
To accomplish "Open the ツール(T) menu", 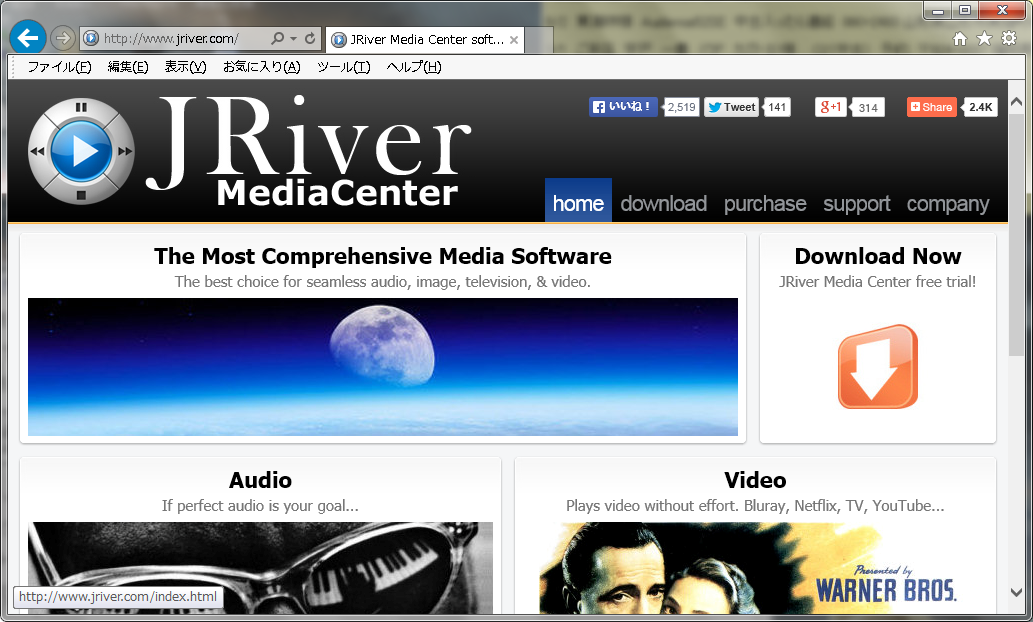I will (x=343, y=67).
